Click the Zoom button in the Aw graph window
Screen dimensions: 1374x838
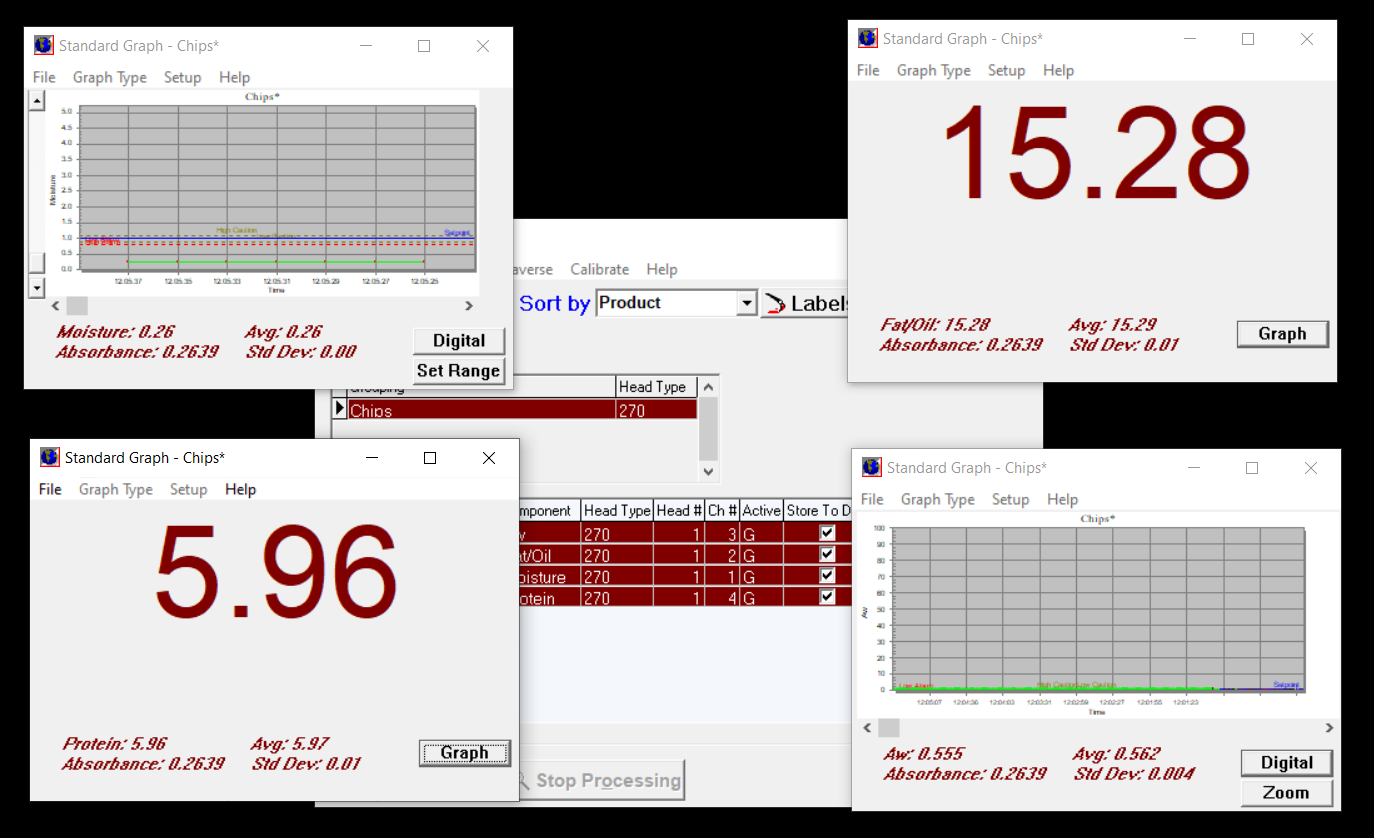click(1286, 792)
